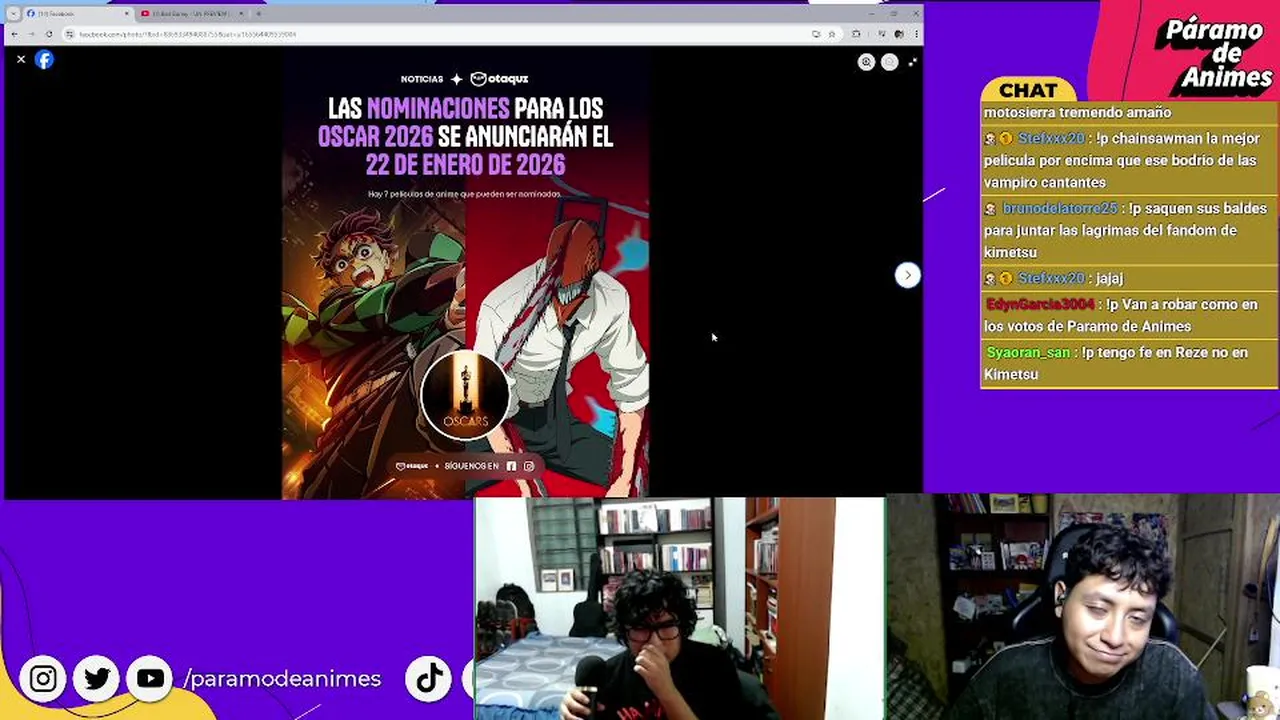Go forward in browser history
The image size is (1280, 720).
click(x=31, y=34)
